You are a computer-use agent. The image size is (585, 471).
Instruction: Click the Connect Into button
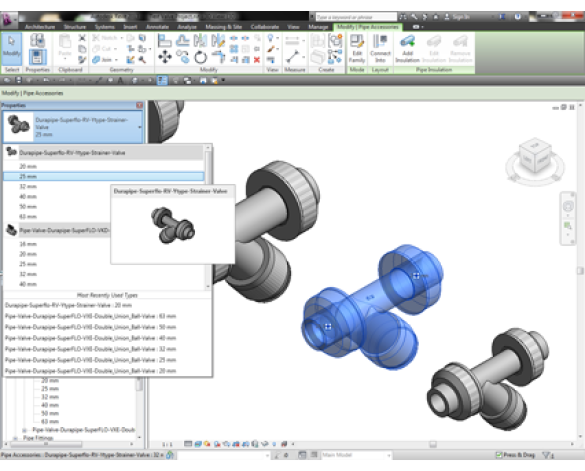[x=380, y=49]
